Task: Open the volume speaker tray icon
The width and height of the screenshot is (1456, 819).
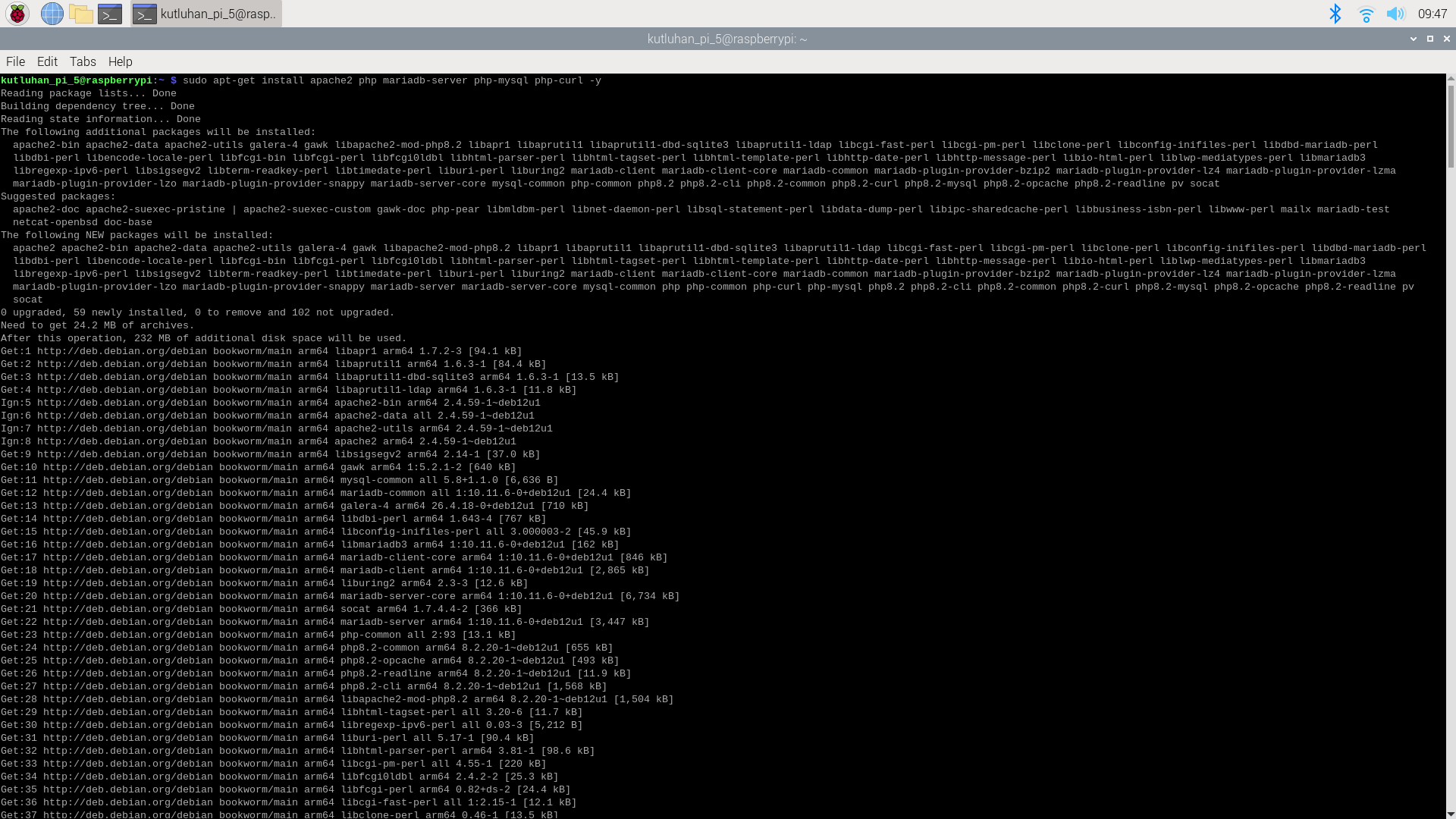Action: click(1396, 14)
